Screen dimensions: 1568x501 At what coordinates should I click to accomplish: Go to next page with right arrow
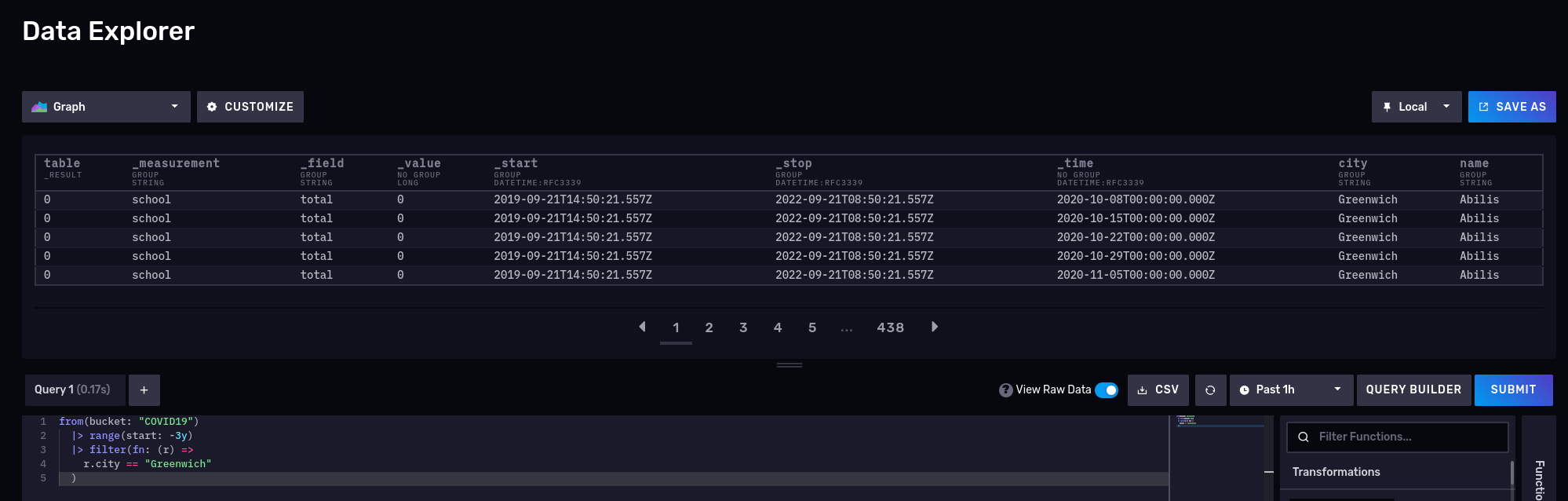934,327
